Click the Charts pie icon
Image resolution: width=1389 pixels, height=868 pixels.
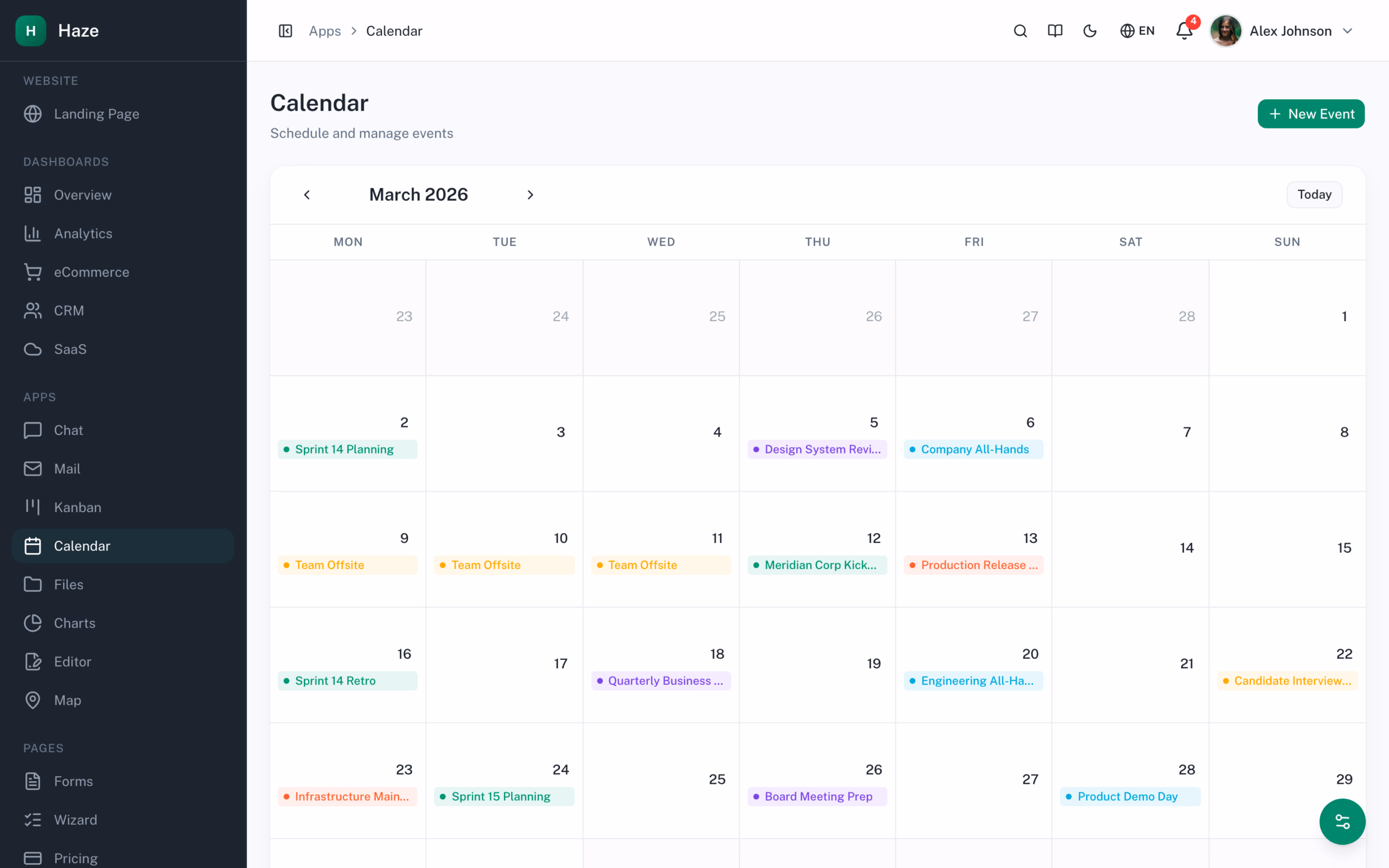33,623
